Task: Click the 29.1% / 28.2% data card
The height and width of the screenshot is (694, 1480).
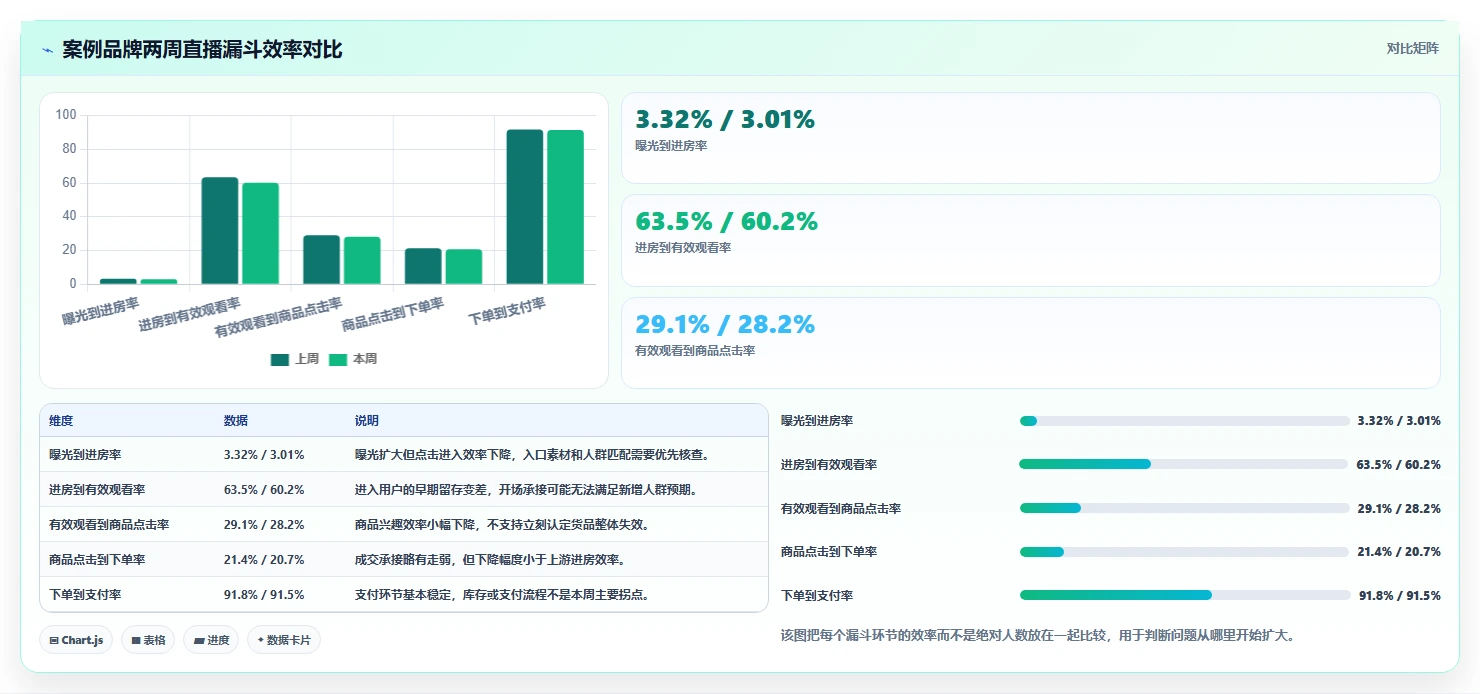Action: 1031,343
